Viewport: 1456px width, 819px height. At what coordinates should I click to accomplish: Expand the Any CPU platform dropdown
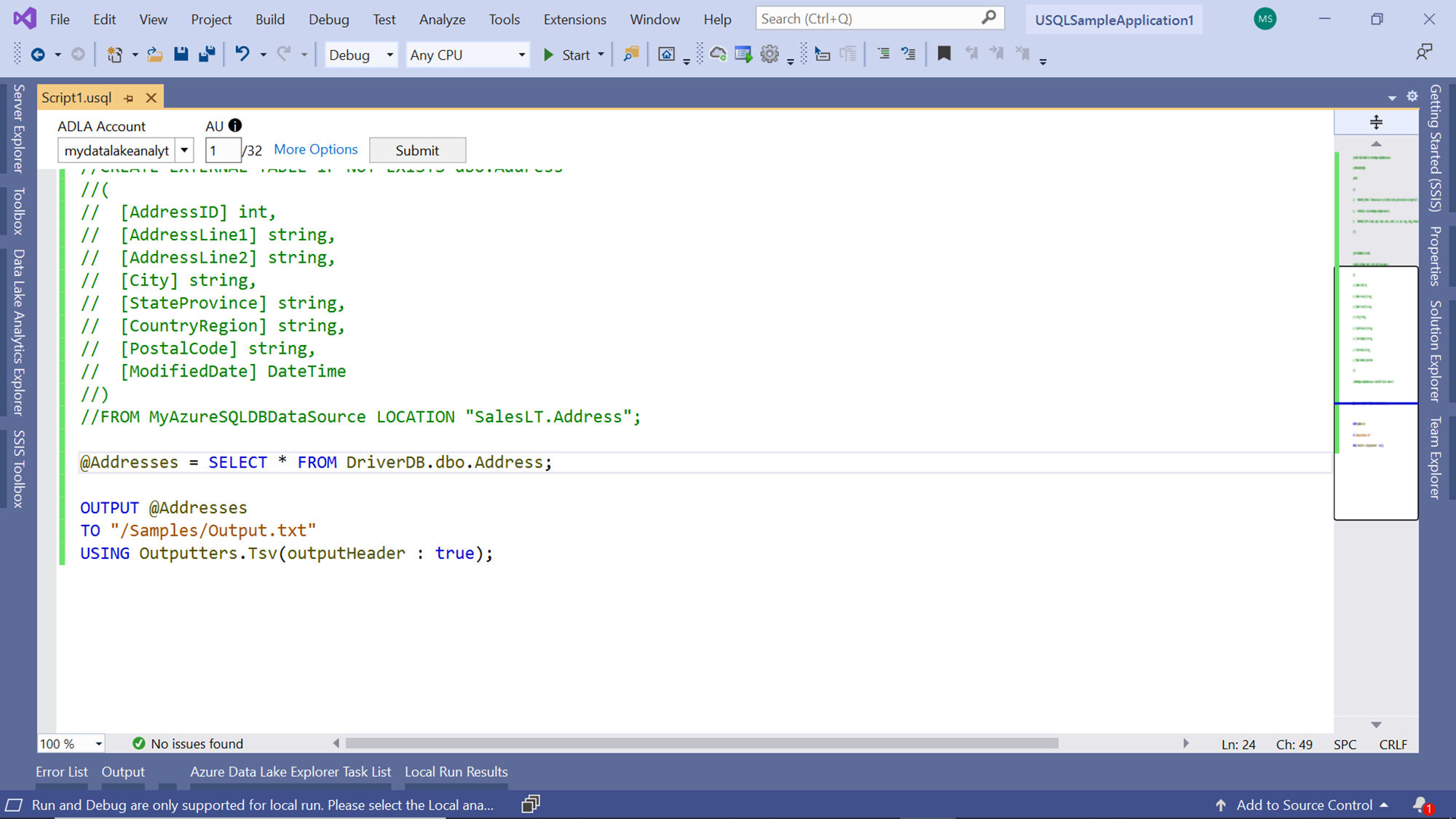click(521, 55)
